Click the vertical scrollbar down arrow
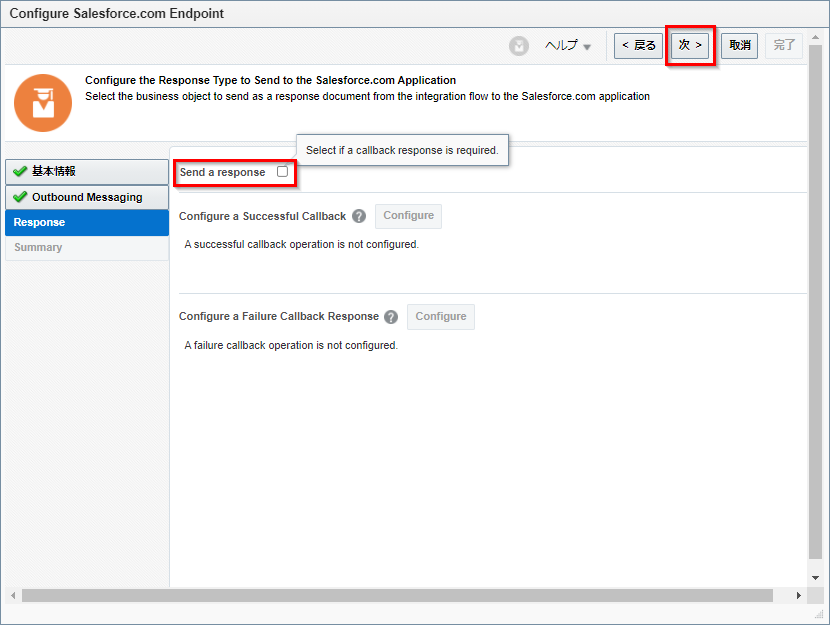The width and height of the screenshot is (830, 625). pyautogui.click(x=815, y=578)
